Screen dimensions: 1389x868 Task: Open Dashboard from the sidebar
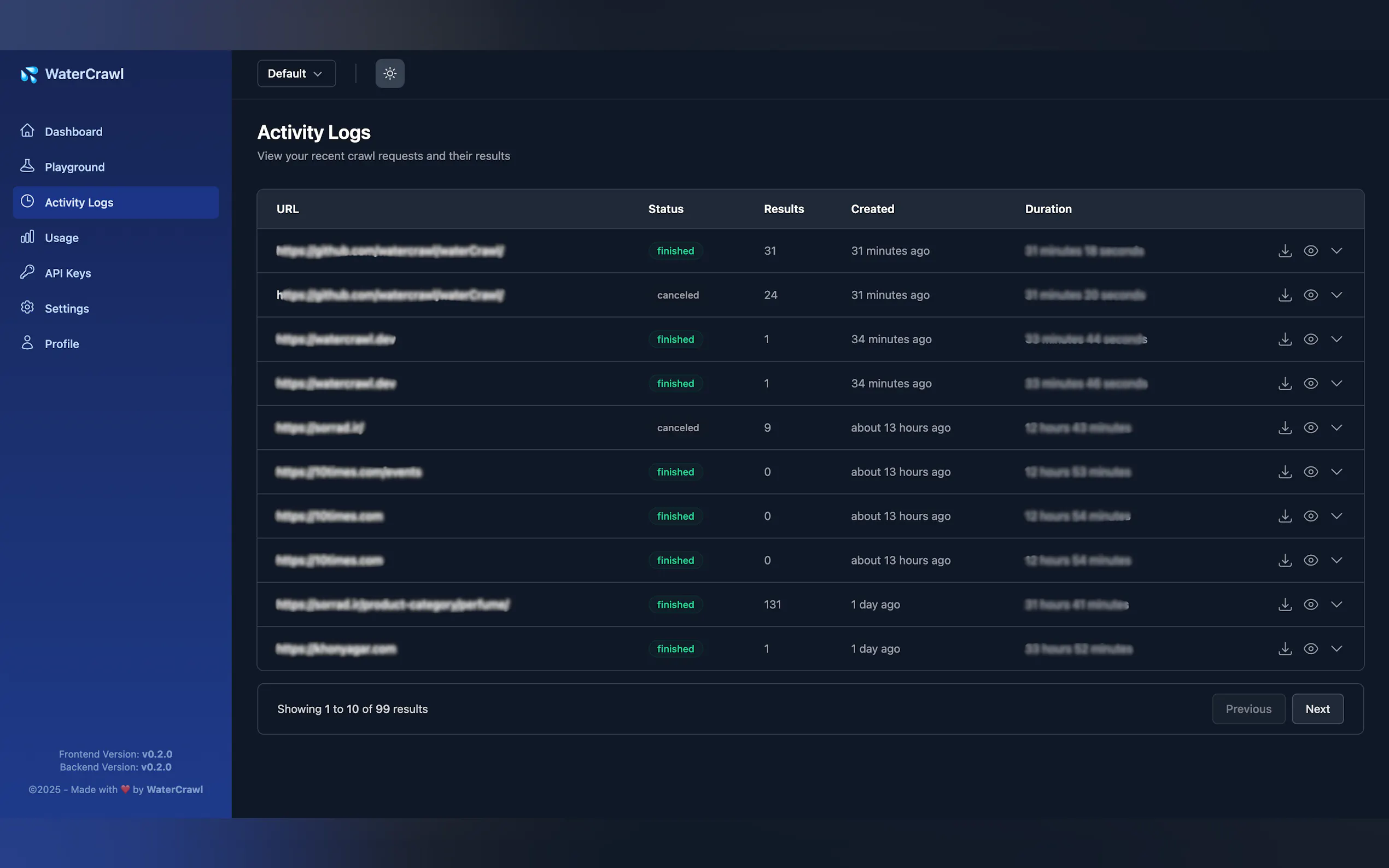click(x=73, y=132)
